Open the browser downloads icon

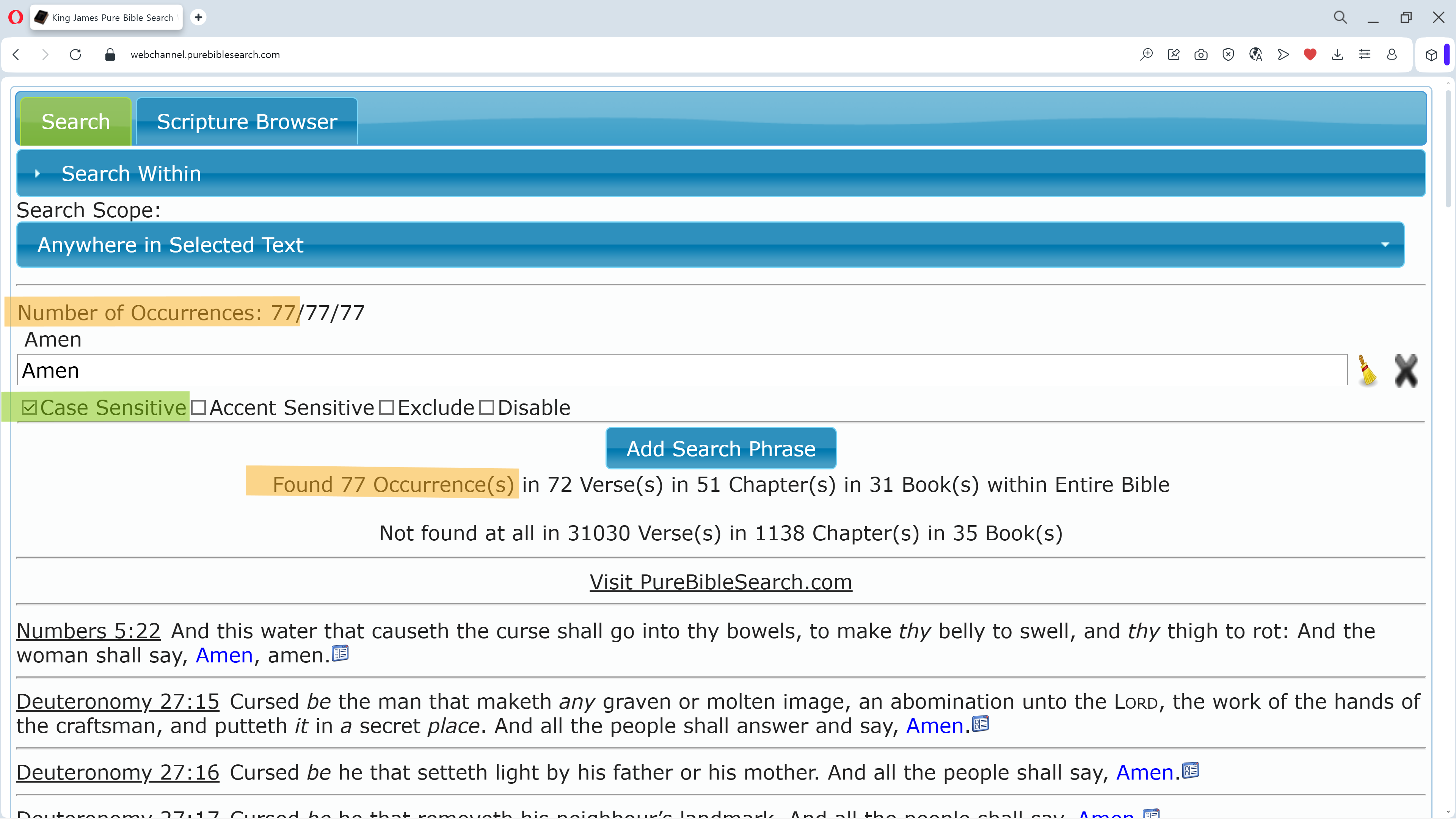(x=1337, y=55)
